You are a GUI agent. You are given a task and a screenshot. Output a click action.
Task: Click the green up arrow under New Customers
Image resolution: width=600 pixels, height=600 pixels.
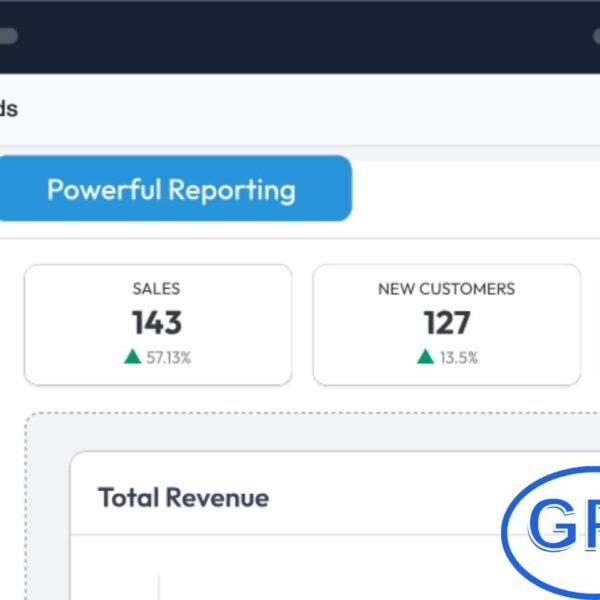[x=425, y=357]
